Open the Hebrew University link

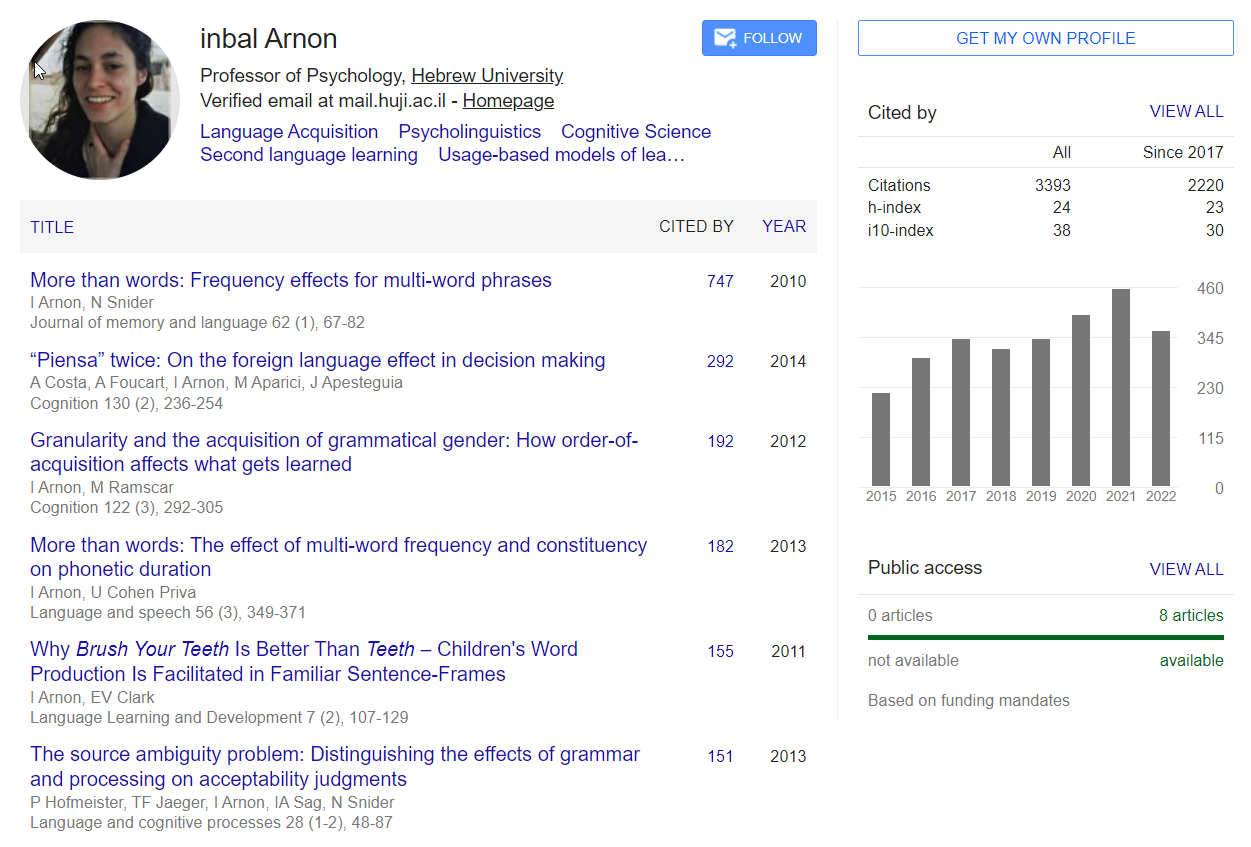point(487,76)
